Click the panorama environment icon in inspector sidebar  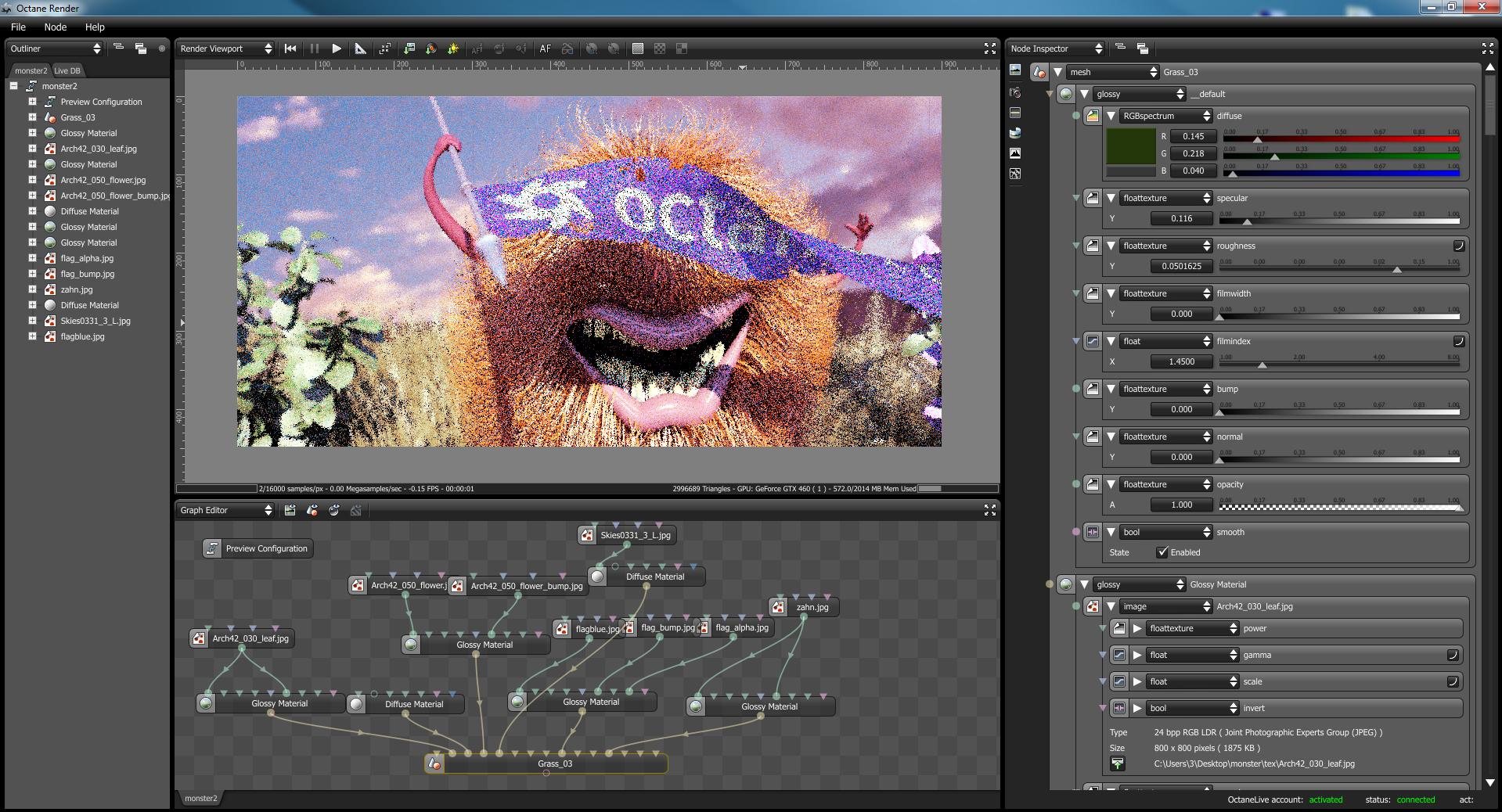click(x=1015, y=133)
